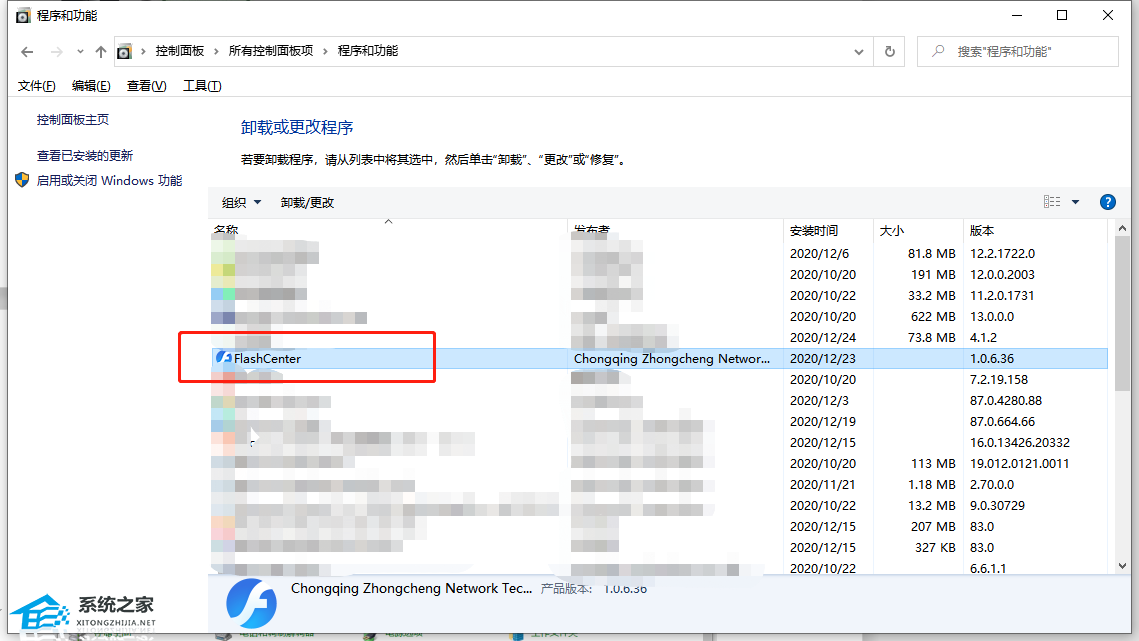Click the FlashCenter icon in the list
The height and width of the screenshot is (641, 1139).
coord(223,358)
